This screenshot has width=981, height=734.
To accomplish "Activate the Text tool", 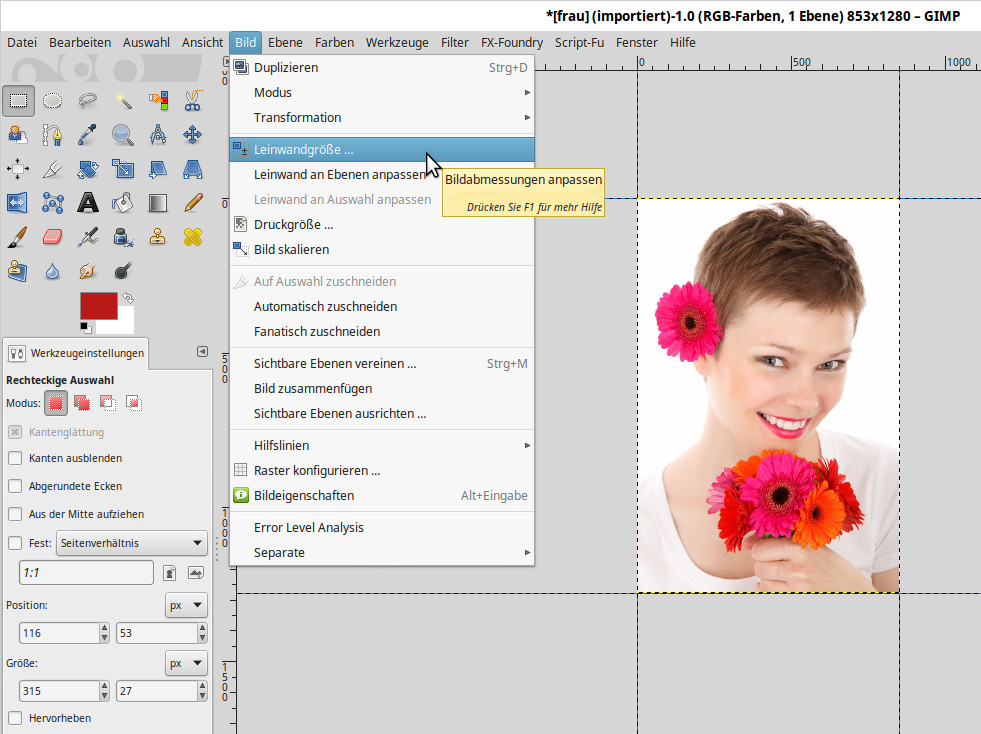I will [88, 203].
